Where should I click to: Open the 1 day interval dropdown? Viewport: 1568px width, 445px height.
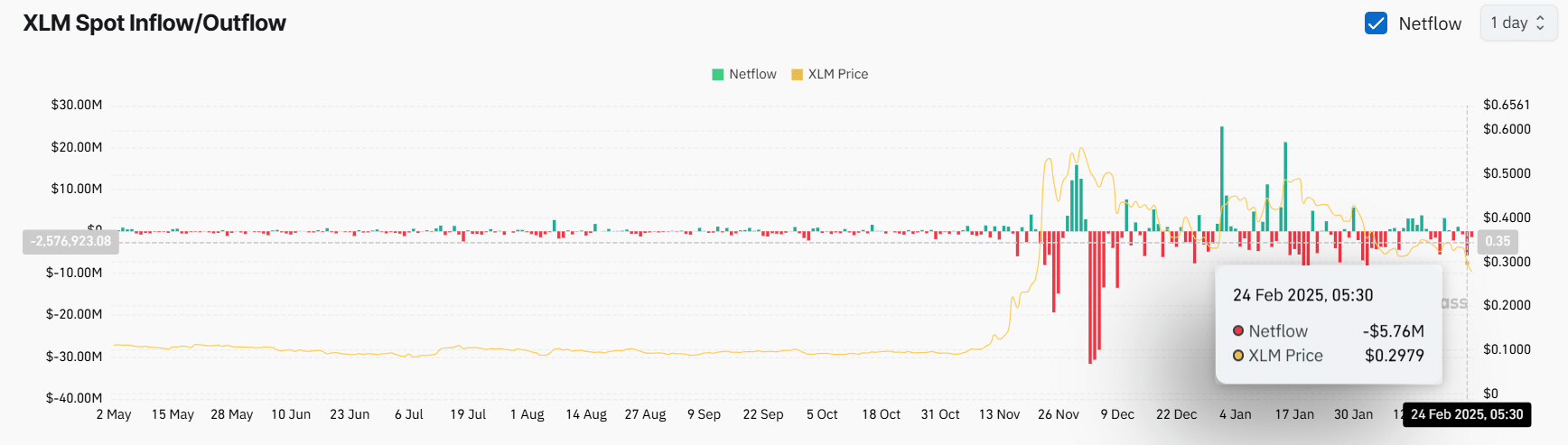click(x=1517, y=23)
